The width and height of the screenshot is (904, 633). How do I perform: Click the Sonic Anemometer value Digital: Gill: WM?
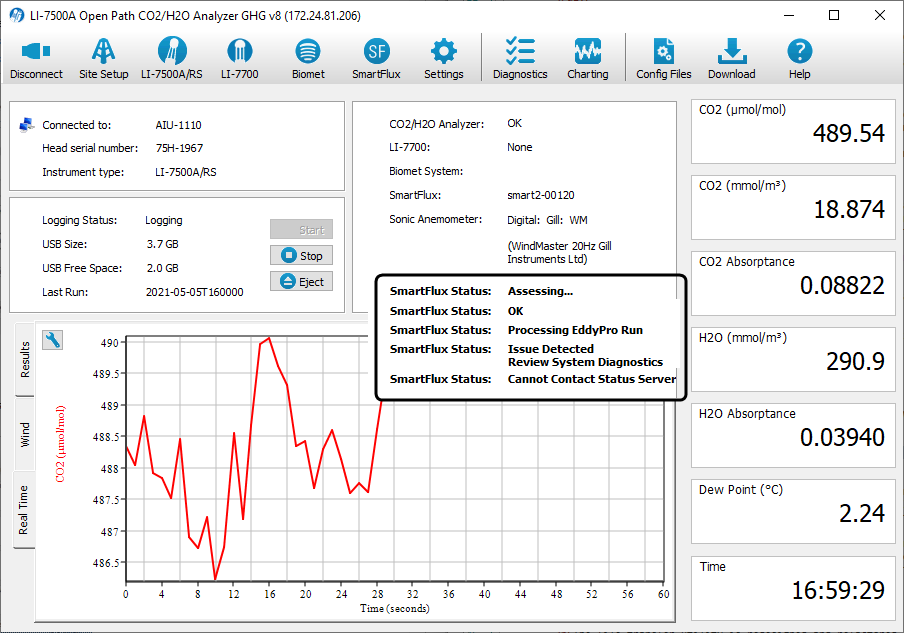click(547, 220)
